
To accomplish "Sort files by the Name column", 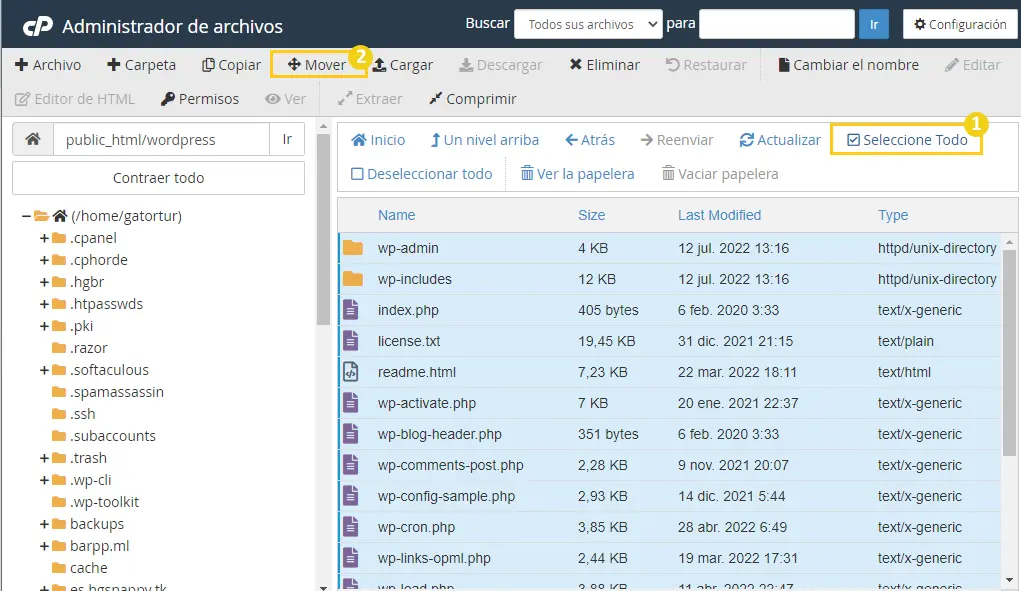I will 397,215.
